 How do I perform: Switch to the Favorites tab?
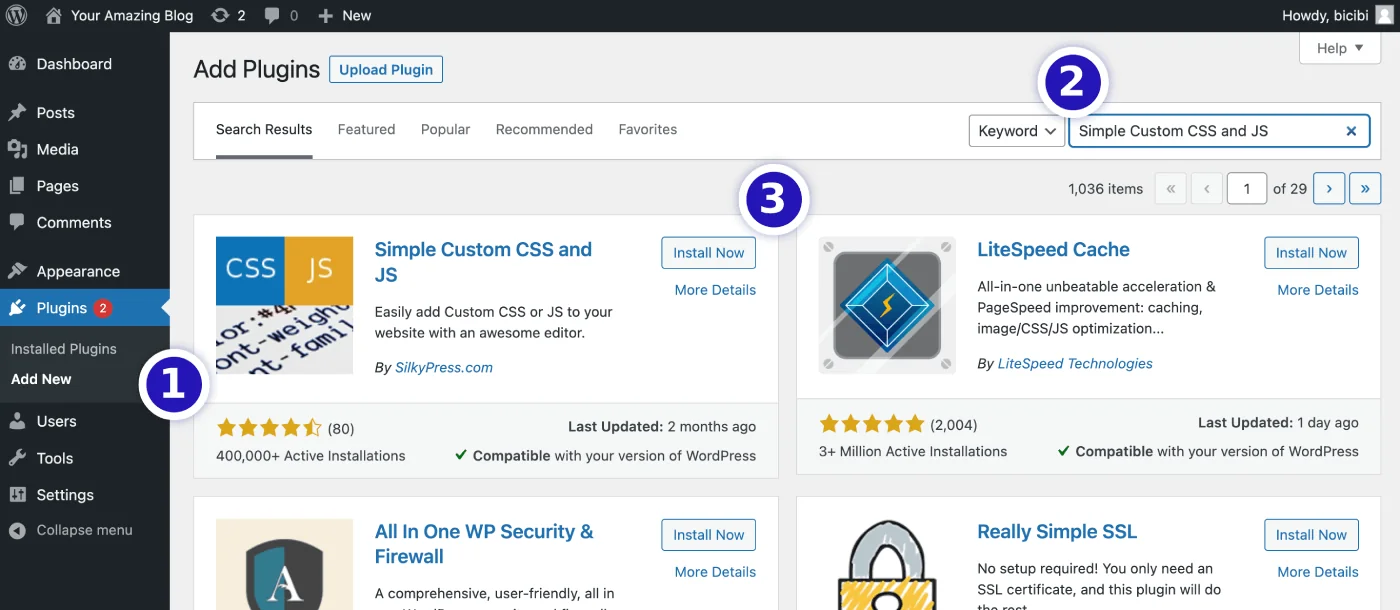tap(647, 129)
